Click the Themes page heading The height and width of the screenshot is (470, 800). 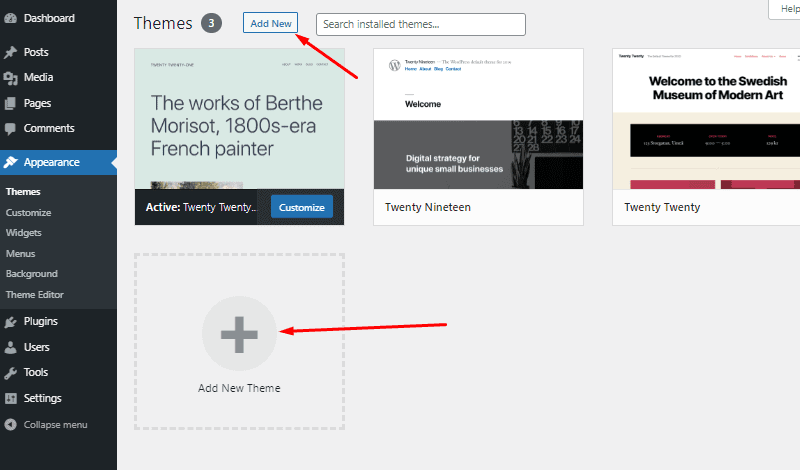coord(163,23)
